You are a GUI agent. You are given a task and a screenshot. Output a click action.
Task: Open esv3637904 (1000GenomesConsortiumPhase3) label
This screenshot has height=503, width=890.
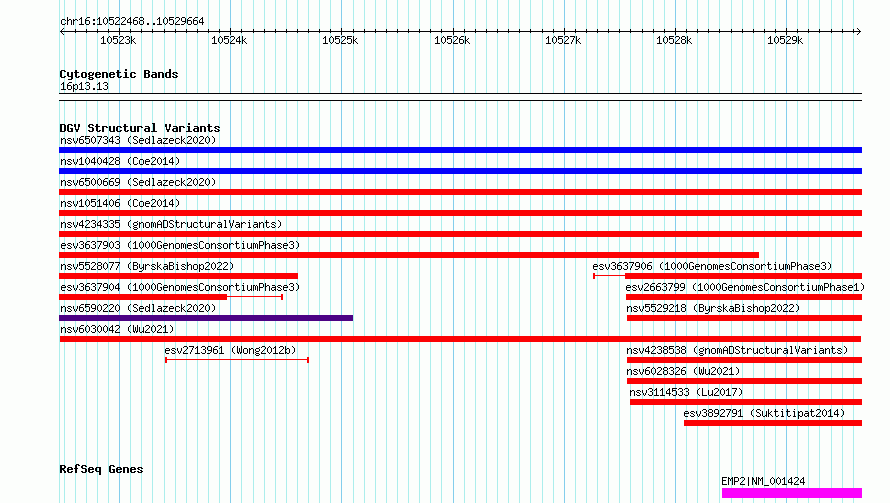tap(180, 287)
